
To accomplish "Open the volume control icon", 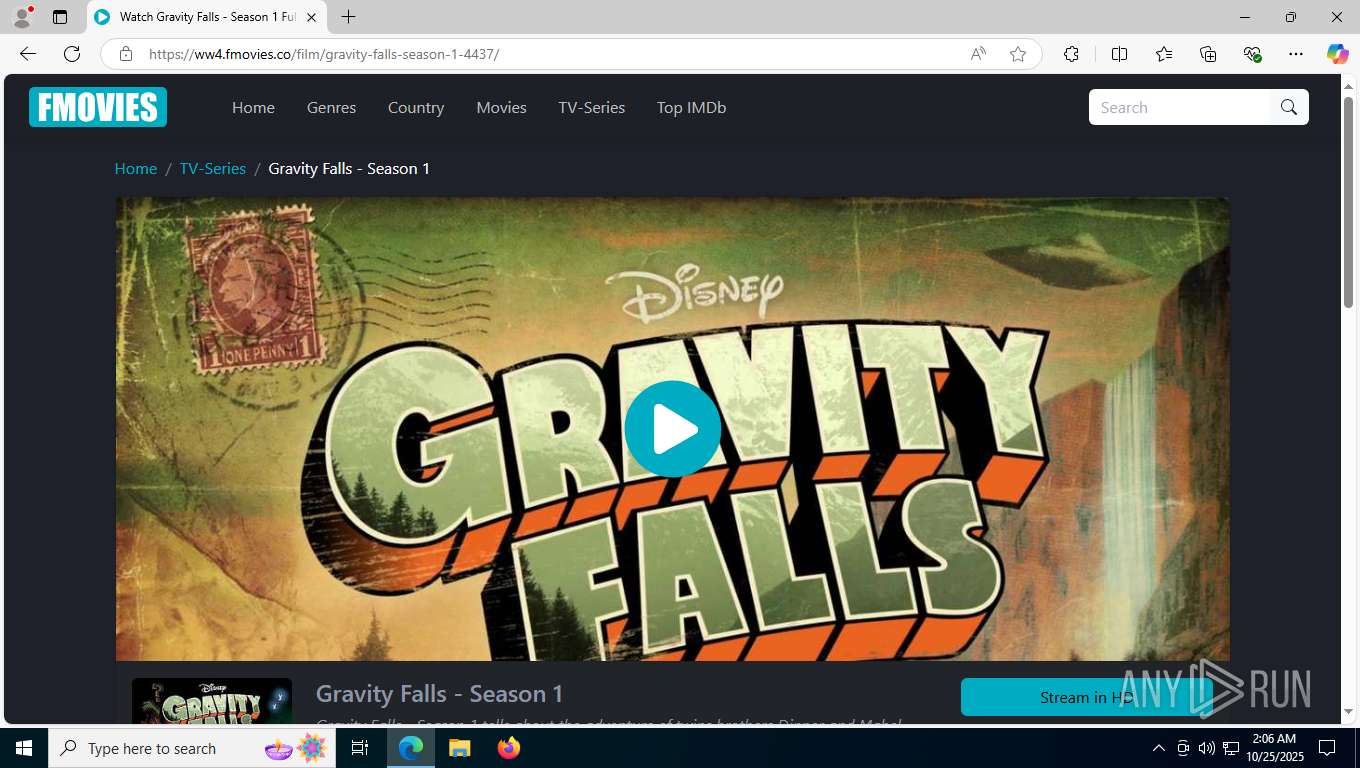I will [x=1207, y=748].
